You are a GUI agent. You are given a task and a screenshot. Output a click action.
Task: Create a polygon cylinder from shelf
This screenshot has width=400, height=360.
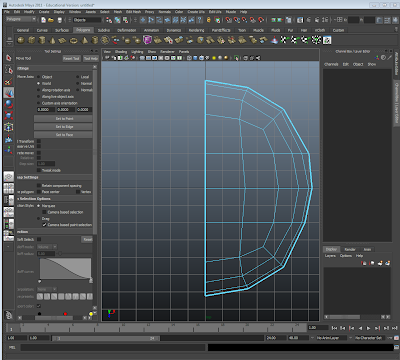click(x=42, y=41)
